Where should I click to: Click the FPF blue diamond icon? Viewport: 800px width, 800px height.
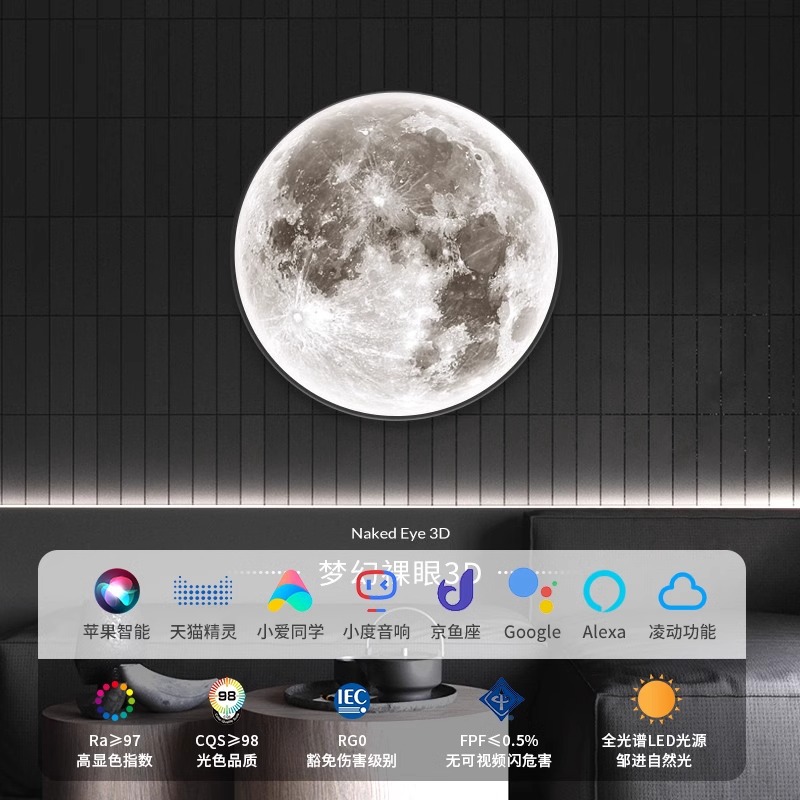(x=501, y=699)
